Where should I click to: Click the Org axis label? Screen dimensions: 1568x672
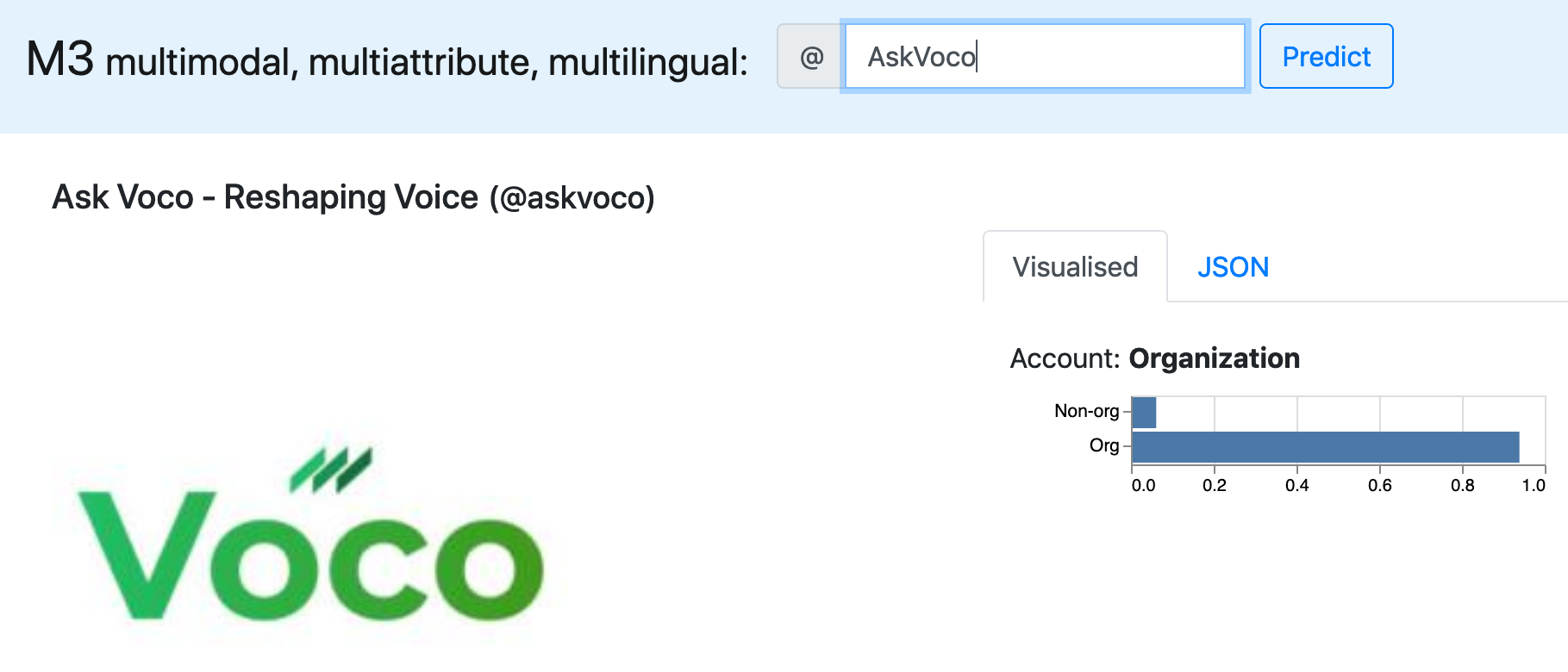1103,445
